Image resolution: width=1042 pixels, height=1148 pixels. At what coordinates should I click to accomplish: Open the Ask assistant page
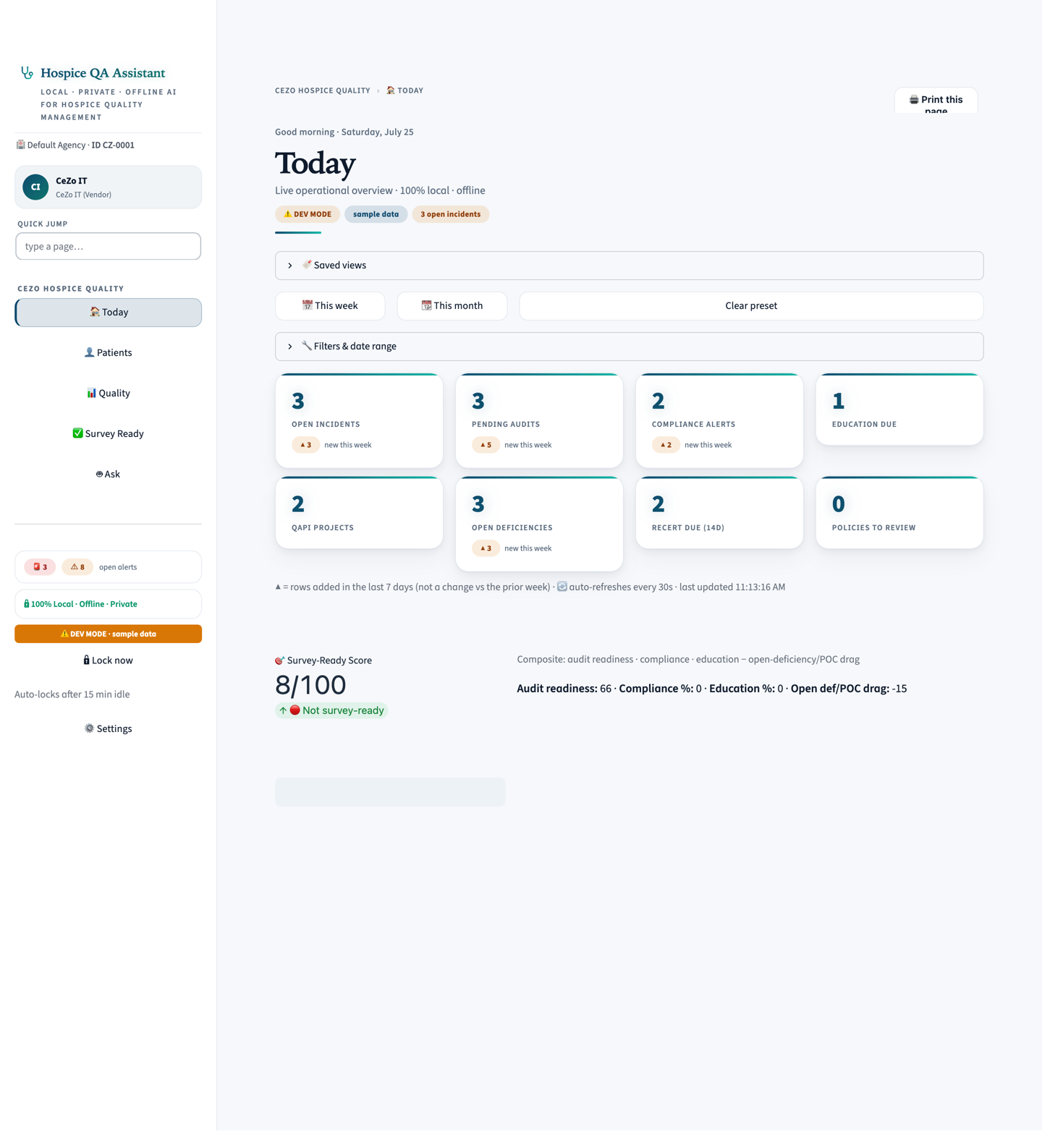click(109, 474)
